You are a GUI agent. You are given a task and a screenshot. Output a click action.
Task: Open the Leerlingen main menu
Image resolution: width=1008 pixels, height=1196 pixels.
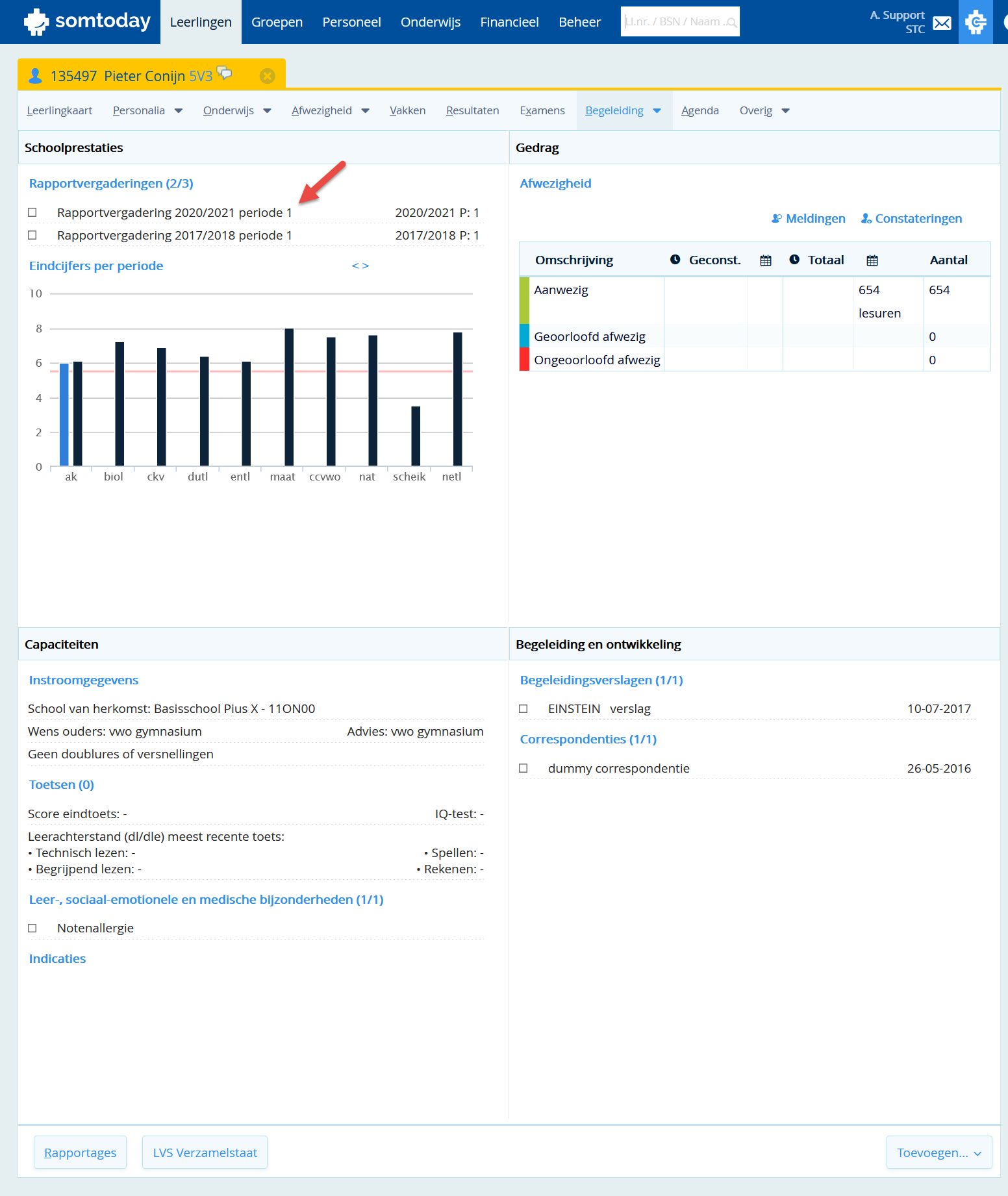(x=201, y=22)
